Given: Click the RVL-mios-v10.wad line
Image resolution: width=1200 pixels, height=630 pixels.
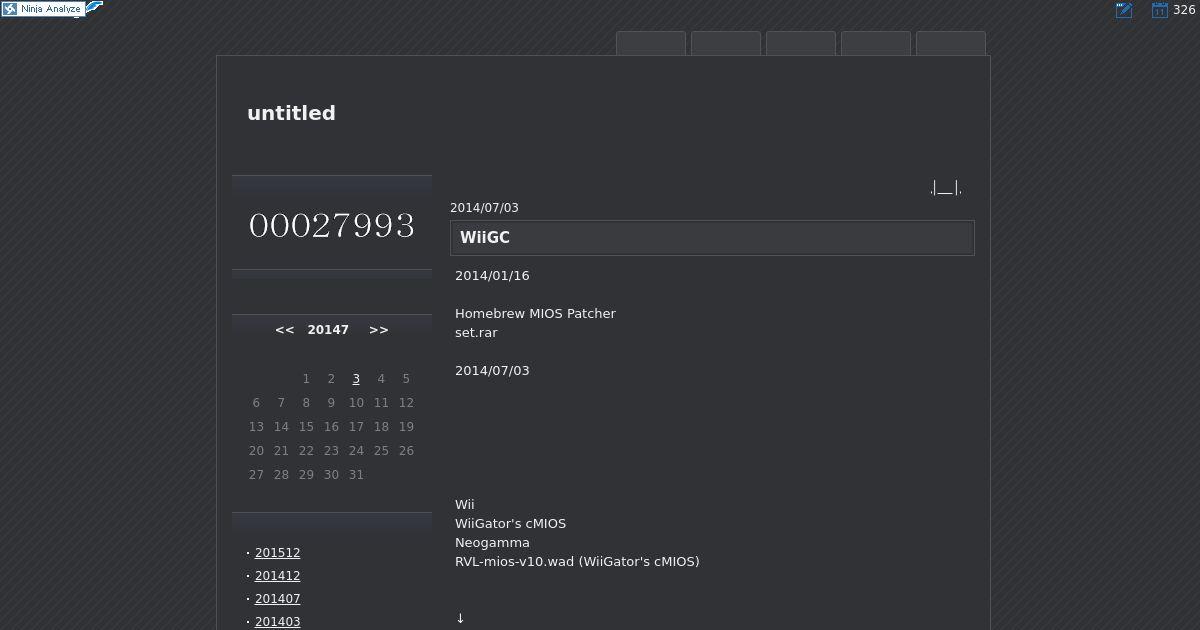Looking at the screenshot, I should pos(577,562).
